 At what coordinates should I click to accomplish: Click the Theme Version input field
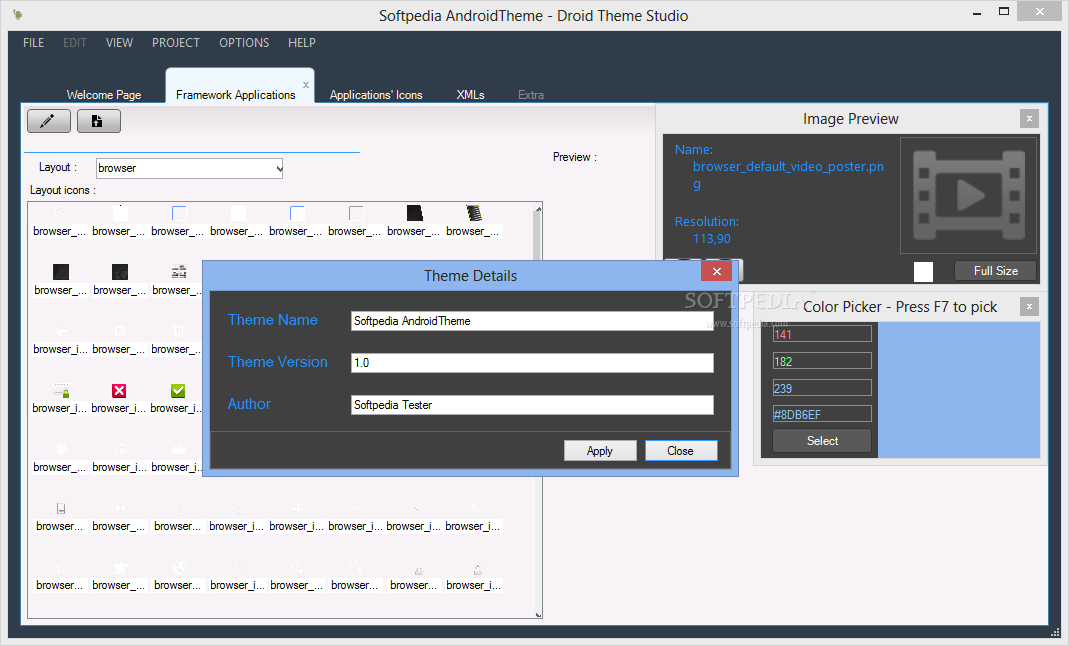point(532,363)
